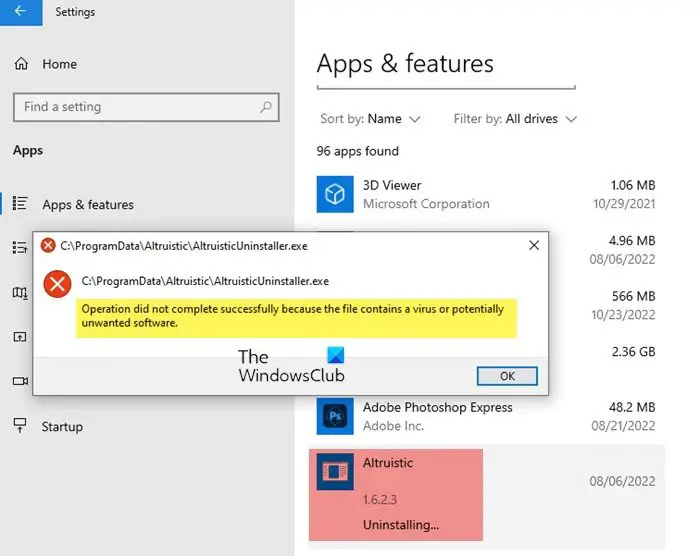Close the AltruisticUninstaller error dialog
Viewport: 700px width, 556px height.
pos(534,245)
